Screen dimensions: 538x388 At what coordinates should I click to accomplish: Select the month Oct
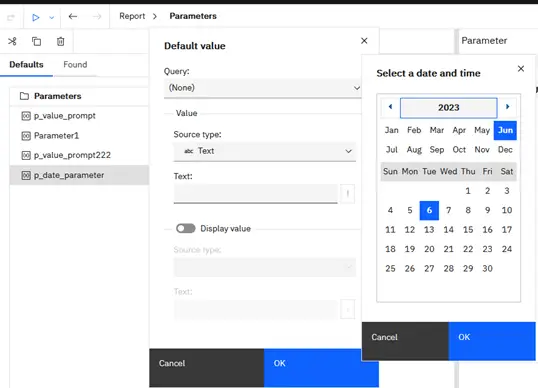pos(459,150)
